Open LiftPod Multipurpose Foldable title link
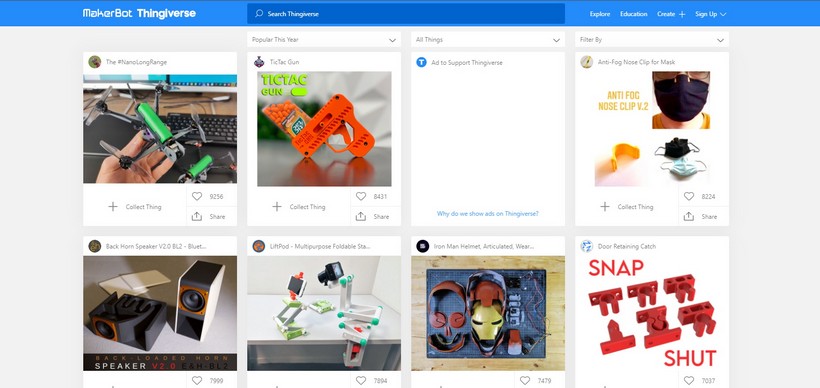Viewport: 820px width, 388px height. [x=320, y=246]
